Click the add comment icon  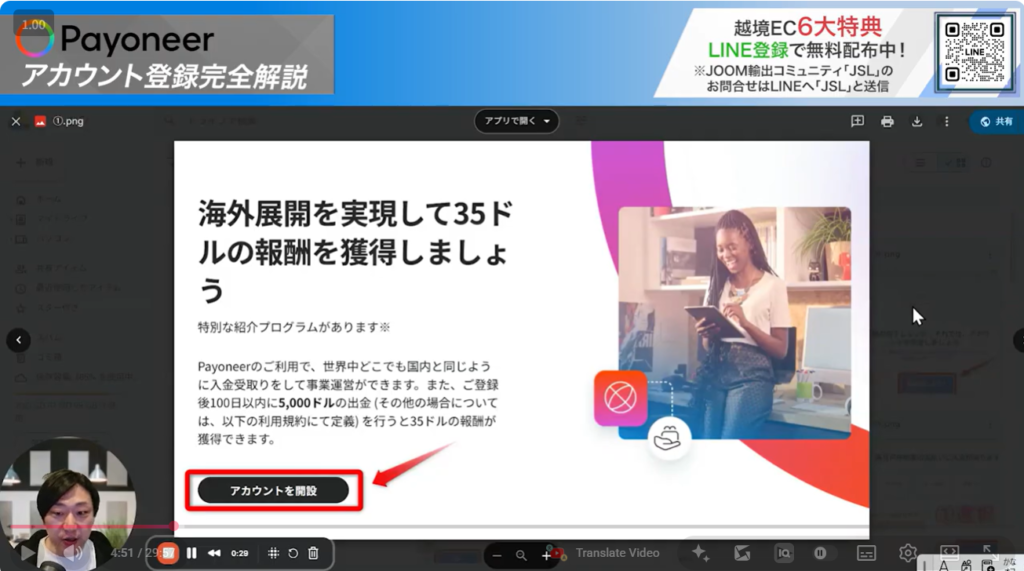coord(857,121)
